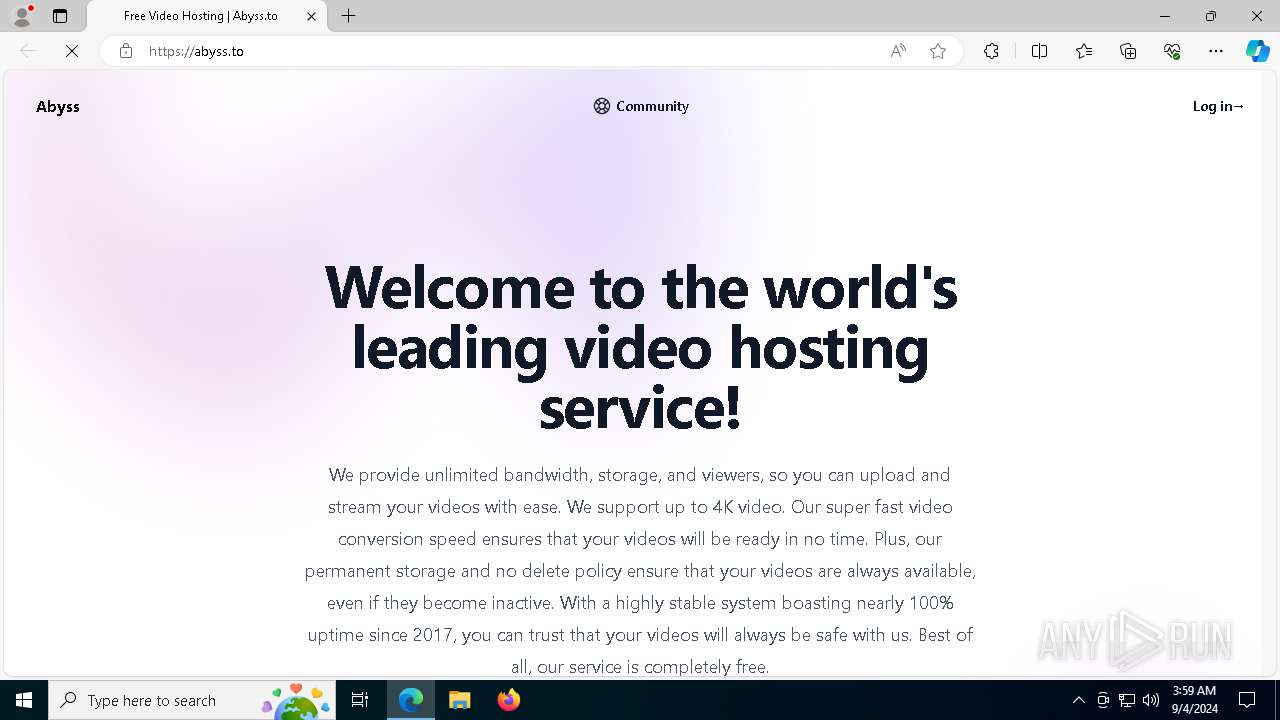Add this page to favorites star

(x=938, y=51)
